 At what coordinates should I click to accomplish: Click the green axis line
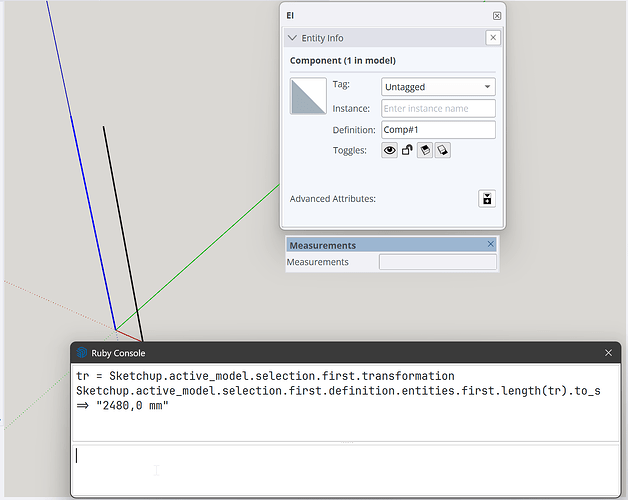point(198,257)
